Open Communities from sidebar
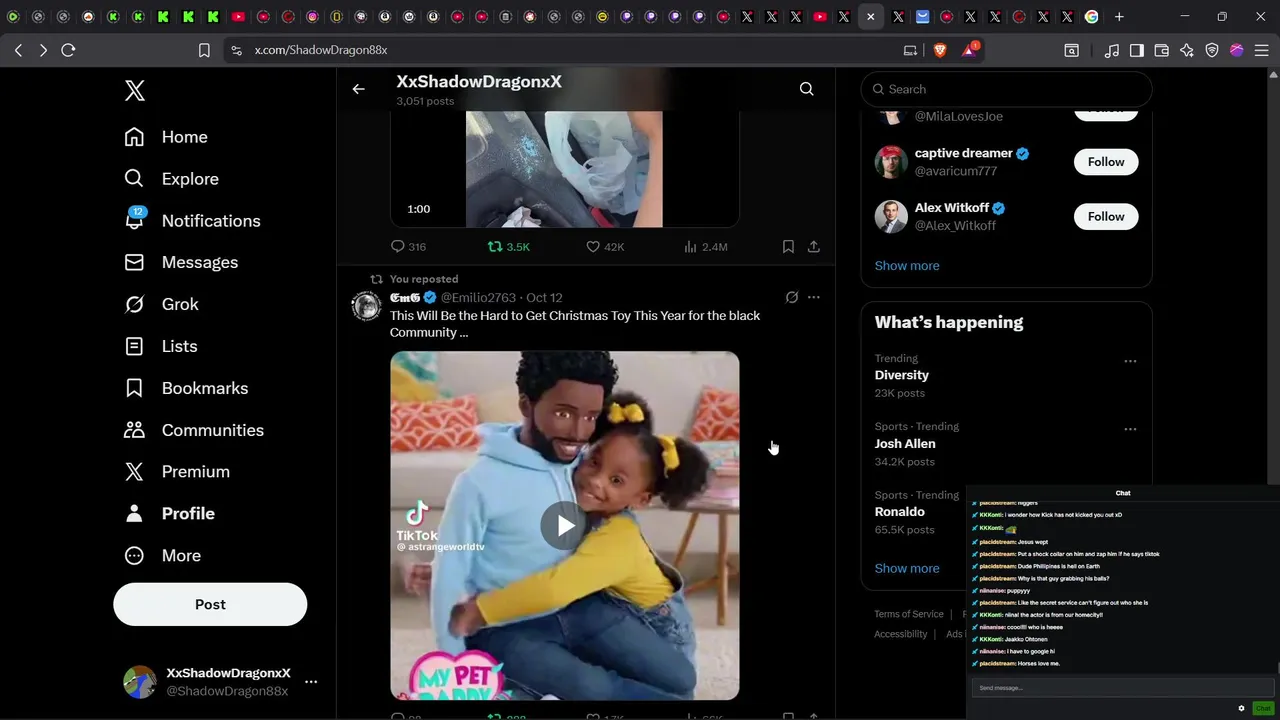 [194, 430]
